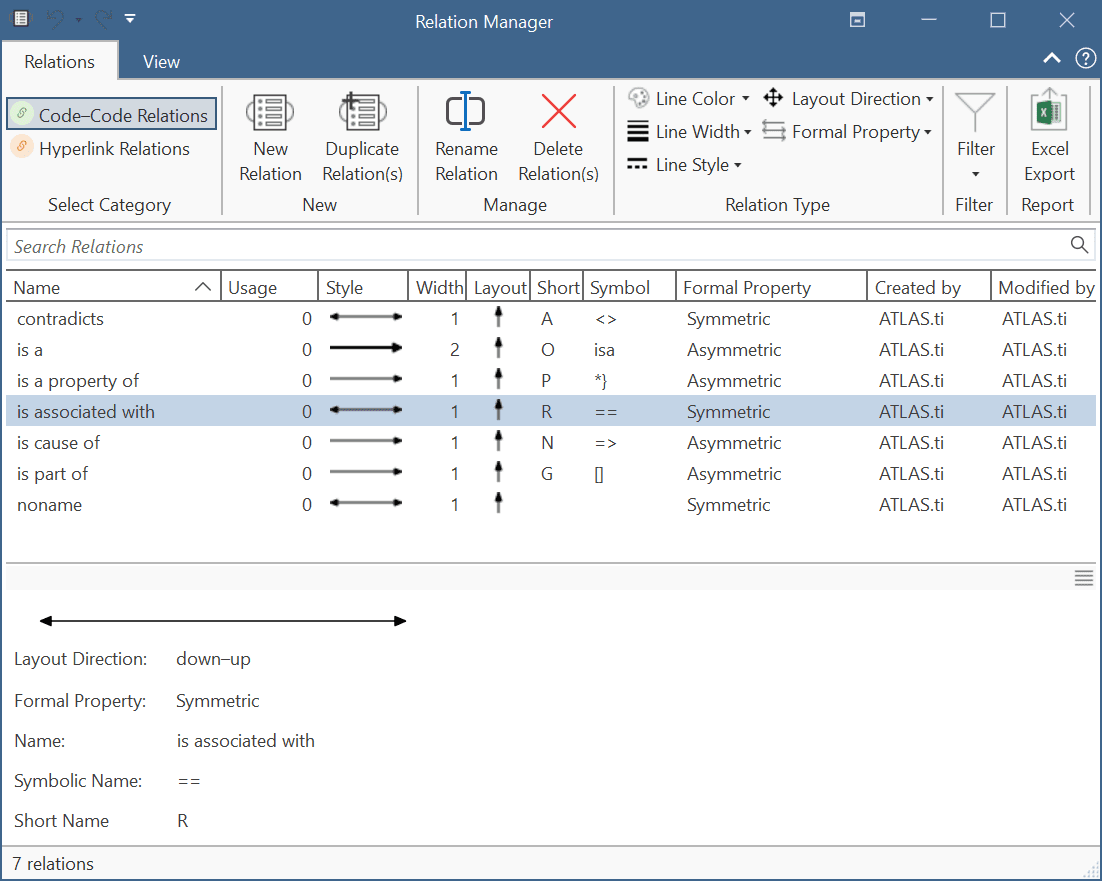Click the 'isa' symbol cell
Viewport: 1102px width, 881px height.
coord(604,350)
